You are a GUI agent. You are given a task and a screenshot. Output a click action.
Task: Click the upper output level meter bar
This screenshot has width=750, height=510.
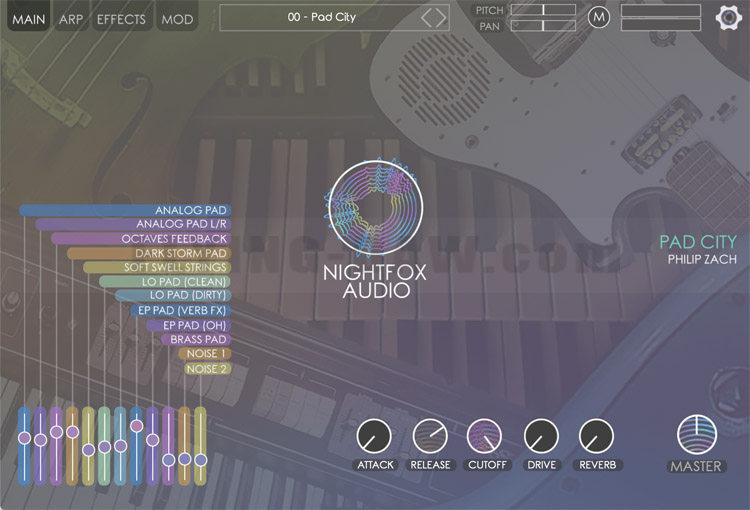[661, 10]
